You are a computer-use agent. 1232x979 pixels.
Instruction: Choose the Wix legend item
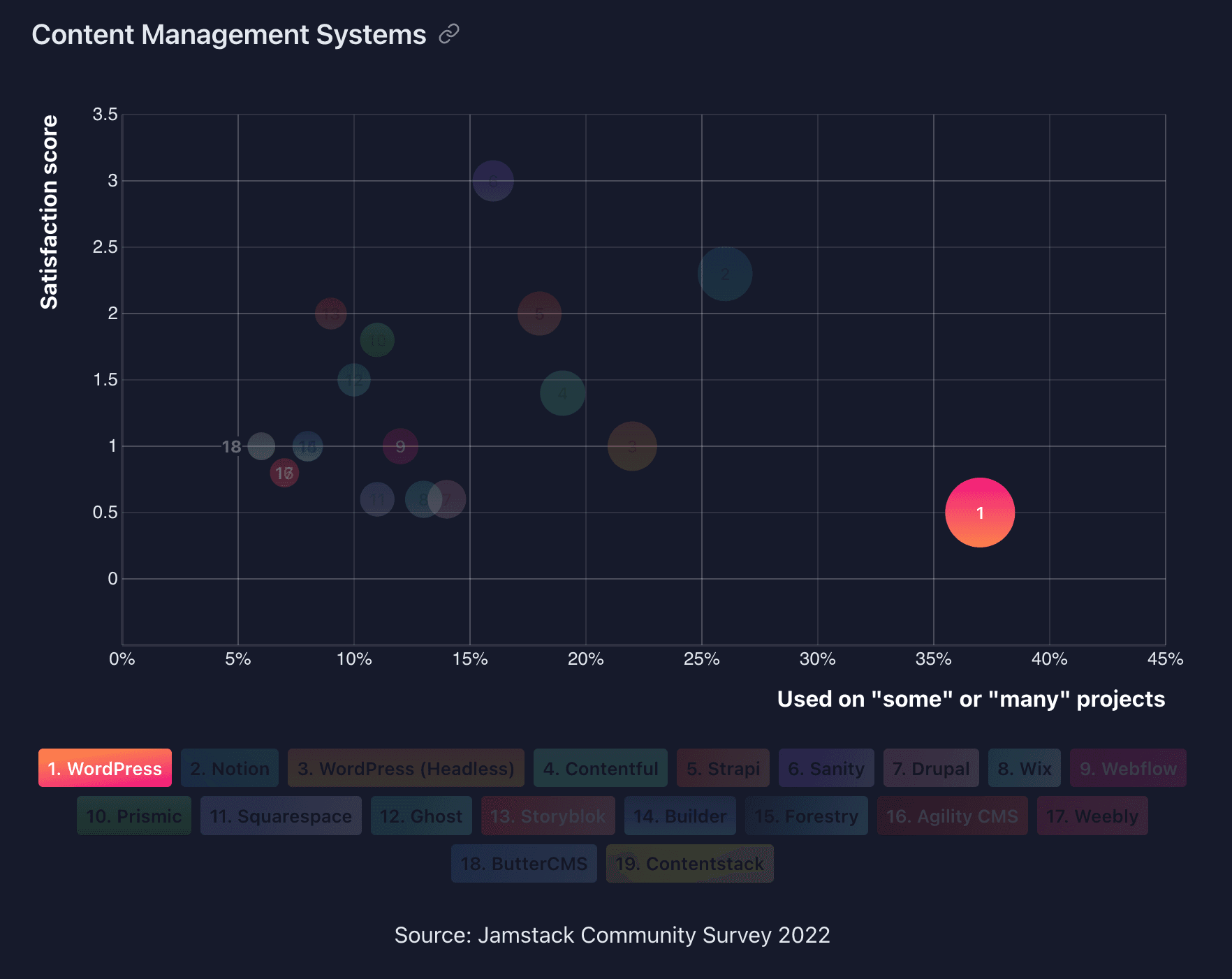(x=1025, y=768)
